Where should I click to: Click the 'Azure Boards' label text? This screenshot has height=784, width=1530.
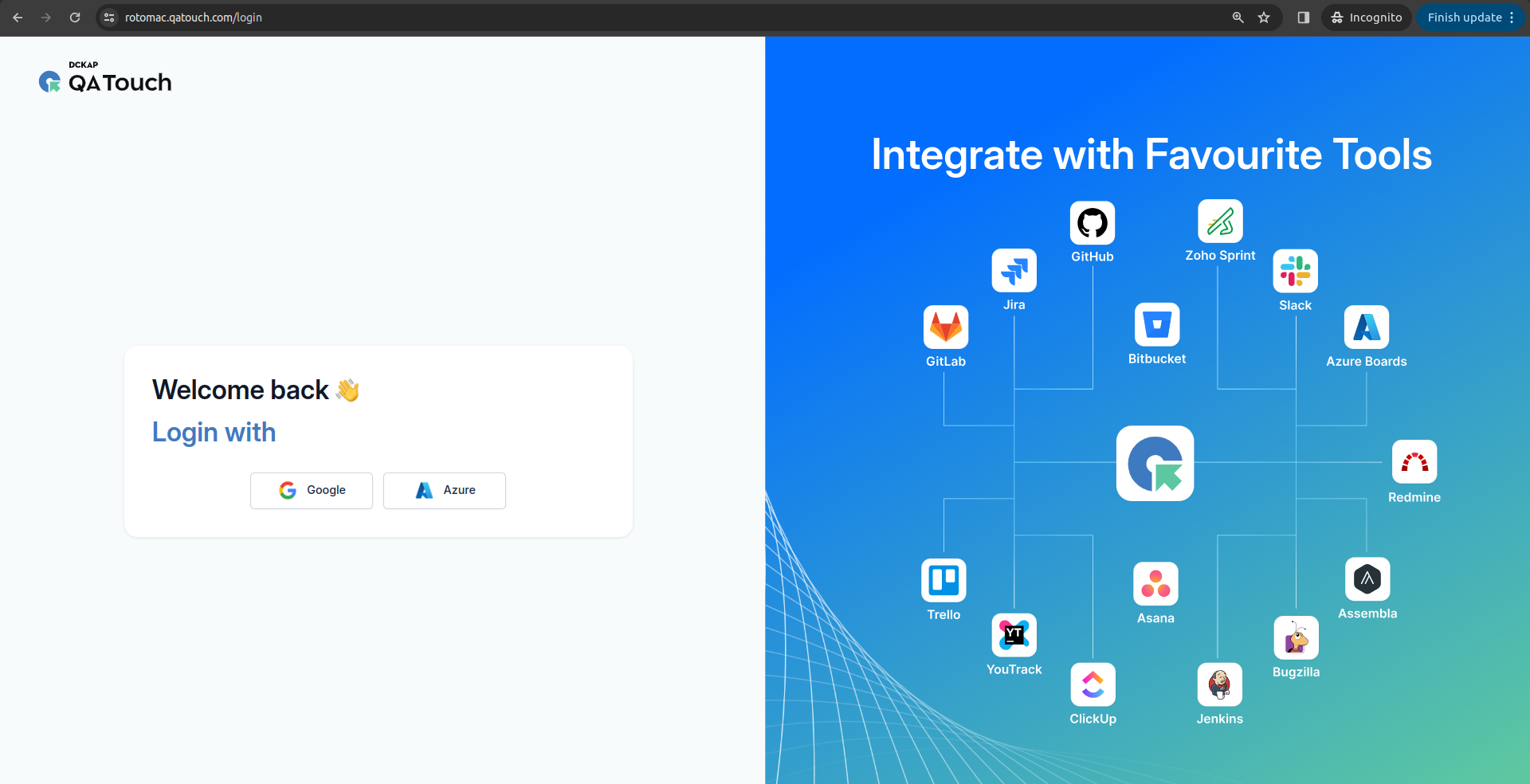[x=1367, y=362]
